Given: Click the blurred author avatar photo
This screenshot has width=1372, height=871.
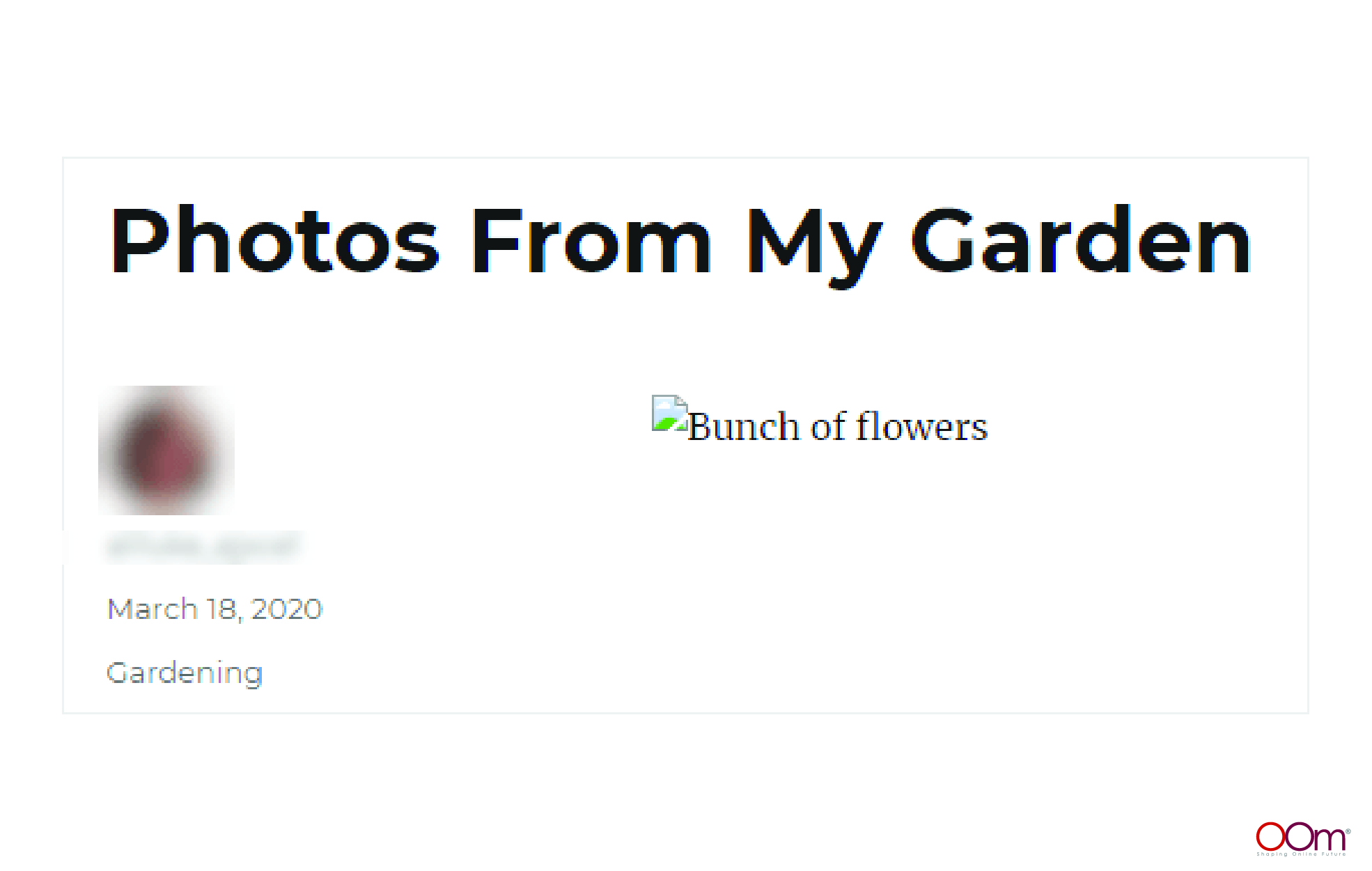Looking at the screenshot, I should [x=166, y=450].
